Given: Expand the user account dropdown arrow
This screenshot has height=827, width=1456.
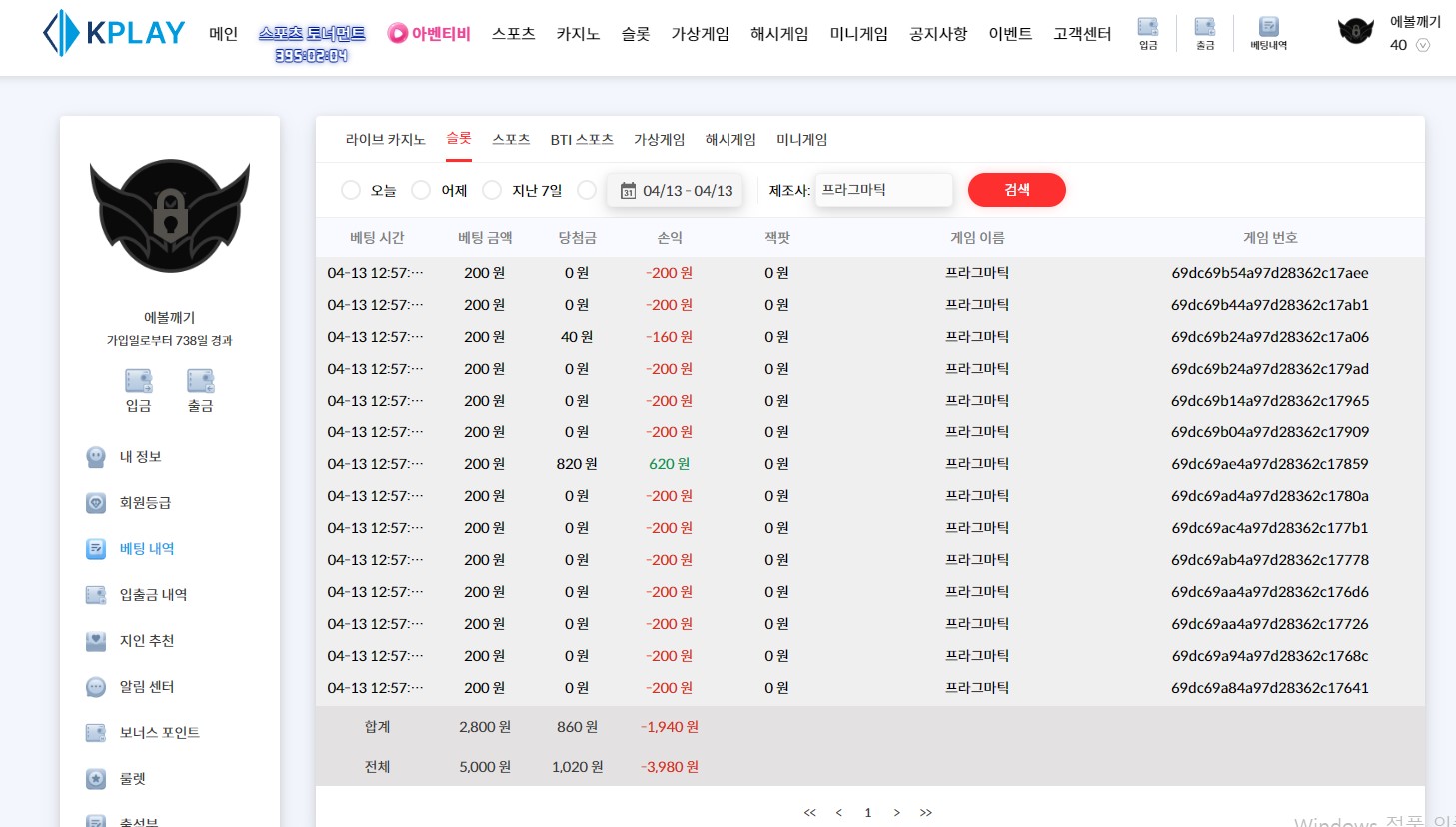Looking at the screenshot, I should click(x=1423, y=45).
